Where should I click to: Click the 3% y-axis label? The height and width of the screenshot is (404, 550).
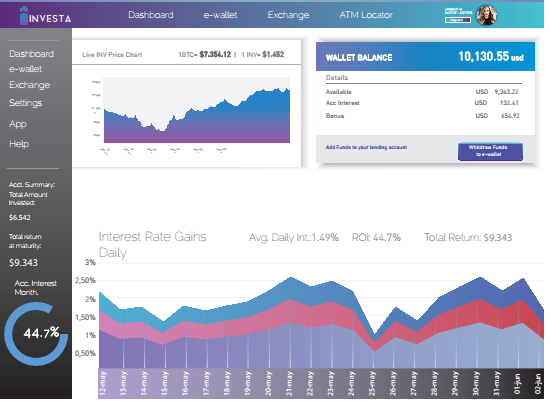coord(90,262)
